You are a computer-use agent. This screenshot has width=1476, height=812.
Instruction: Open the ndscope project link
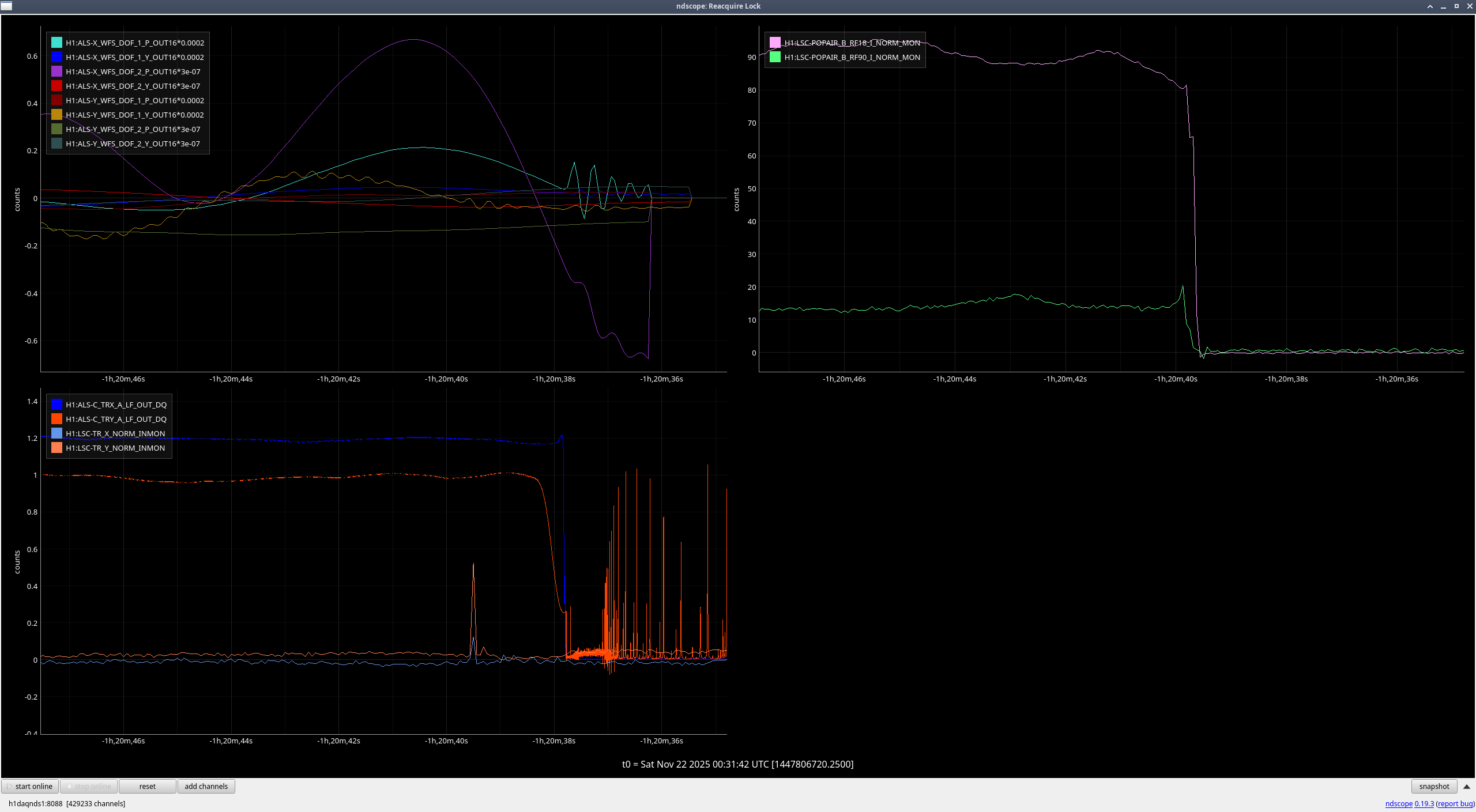1398,803
